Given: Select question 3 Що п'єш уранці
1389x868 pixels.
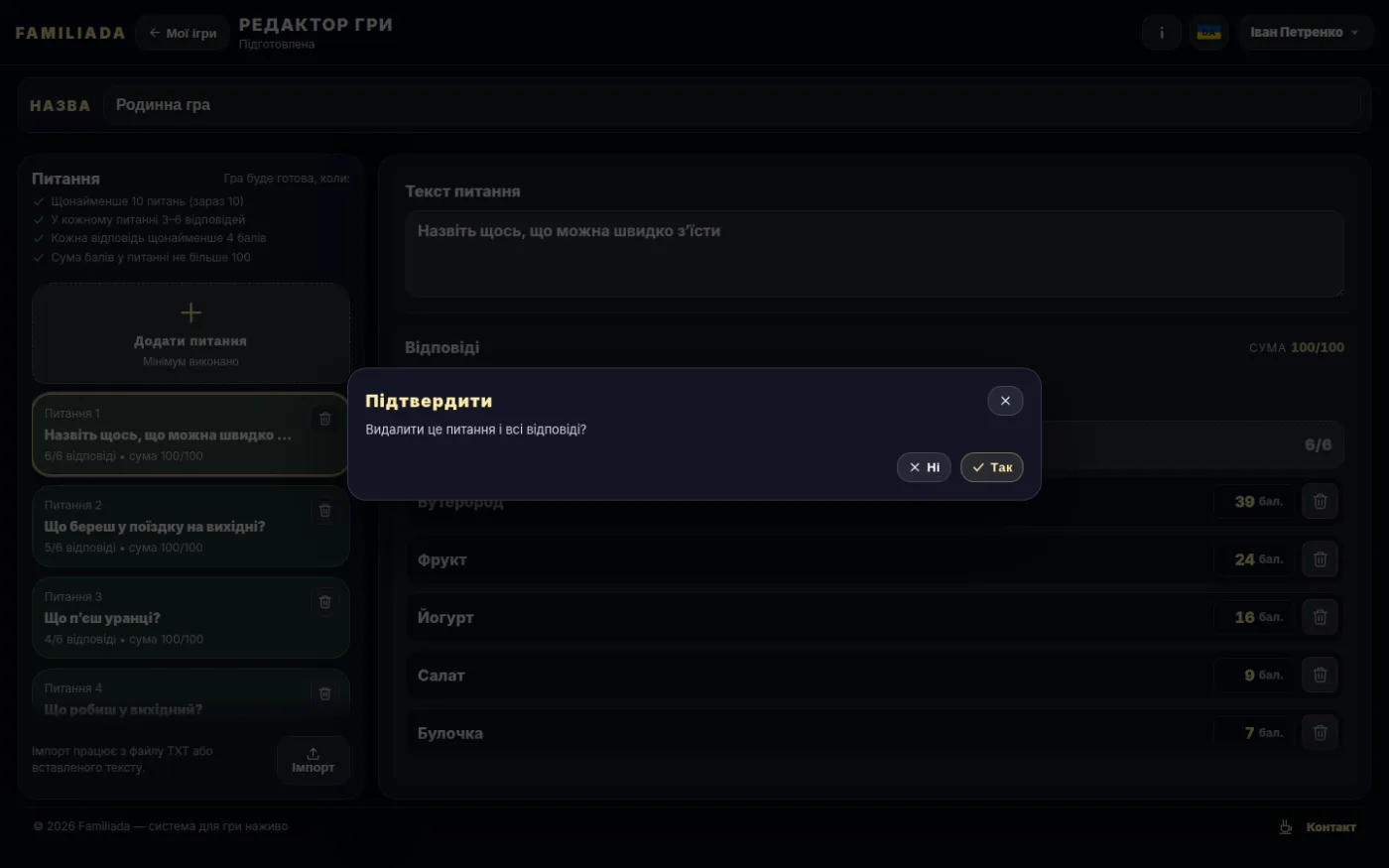Looking at the screenshot, I should pyautogui.click(x=190, y=618).
